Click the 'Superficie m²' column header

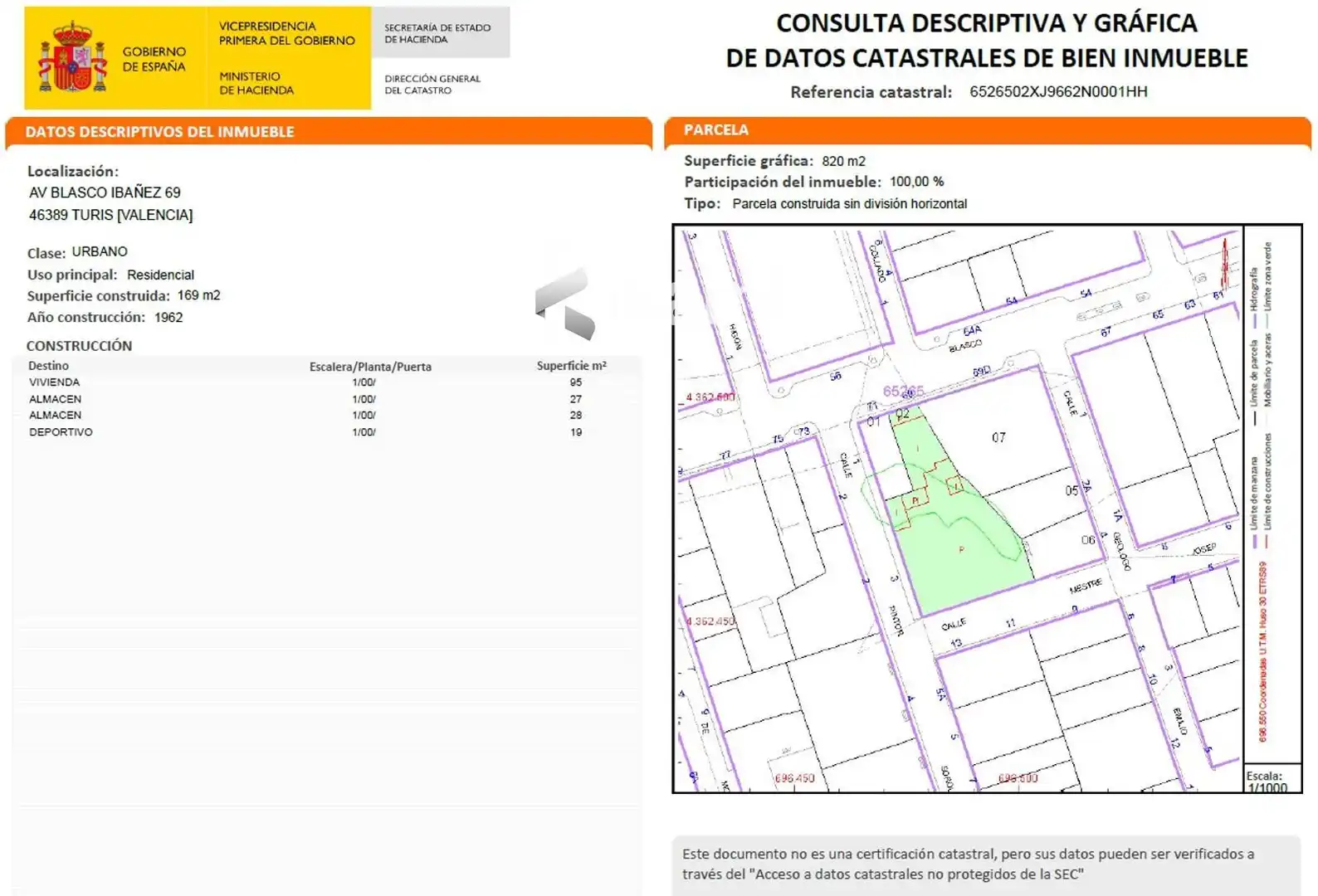pos(572,366)
